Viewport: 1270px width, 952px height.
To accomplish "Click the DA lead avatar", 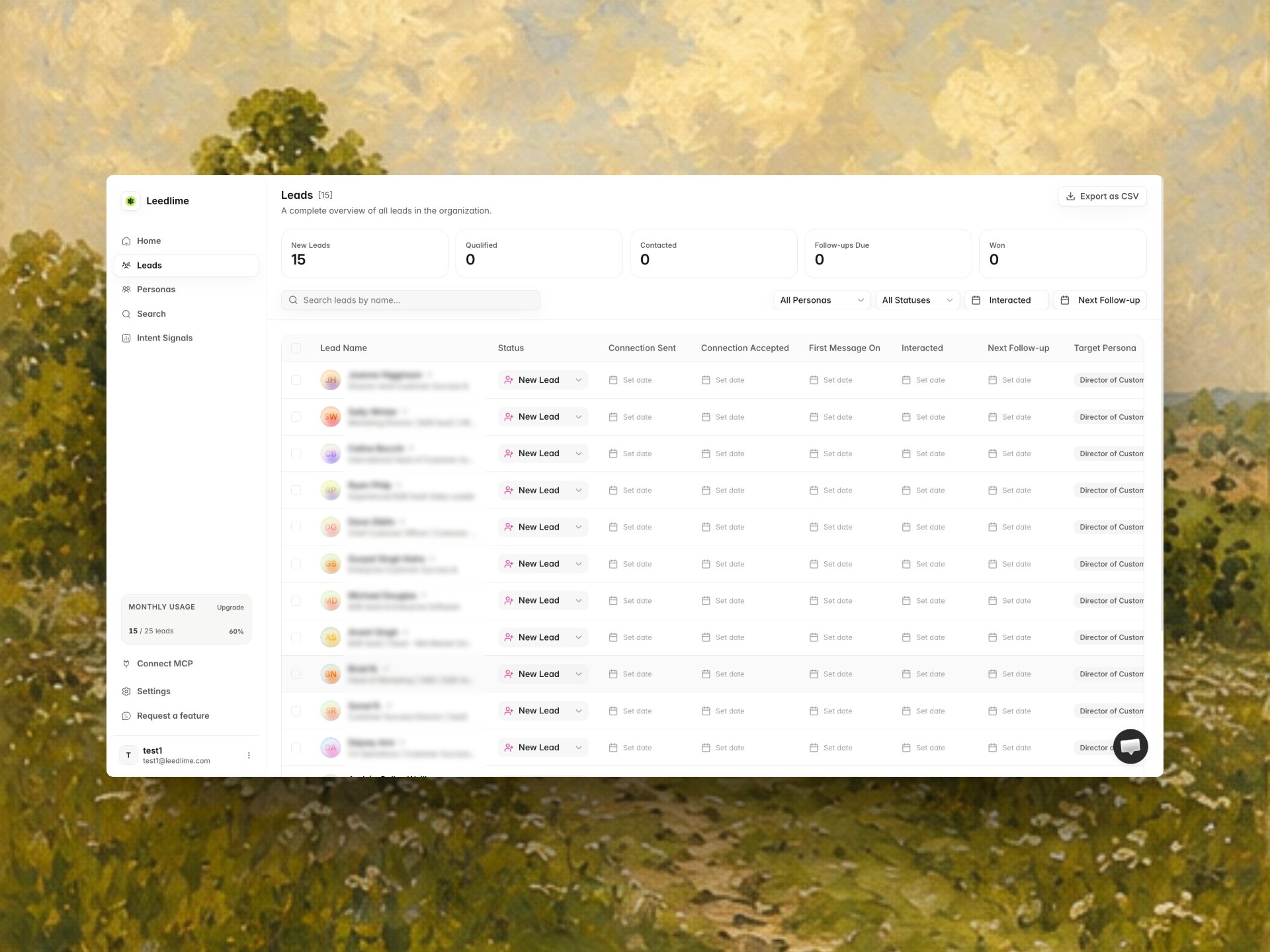I will 331,747.
